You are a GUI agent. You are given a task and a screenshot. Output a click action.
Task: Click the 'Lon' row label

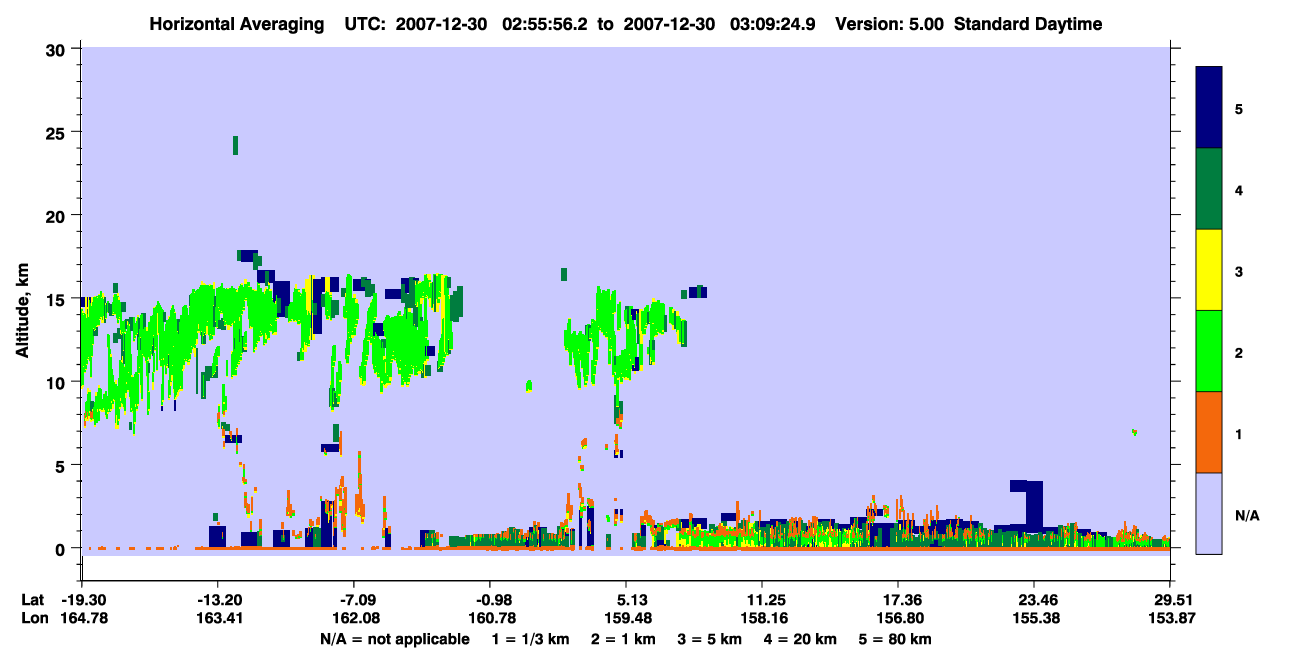33,618
